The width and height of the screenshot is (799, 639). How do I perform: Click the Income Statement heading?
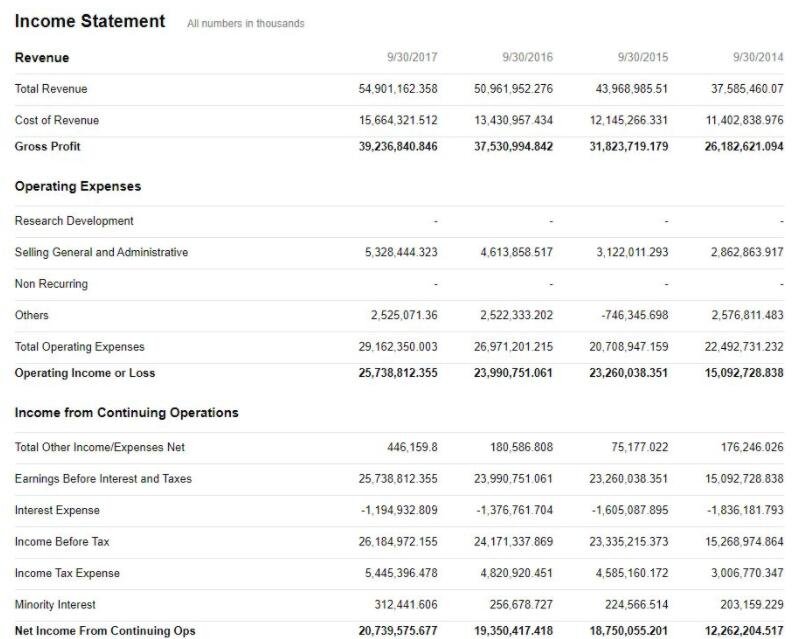click(90, 21)
